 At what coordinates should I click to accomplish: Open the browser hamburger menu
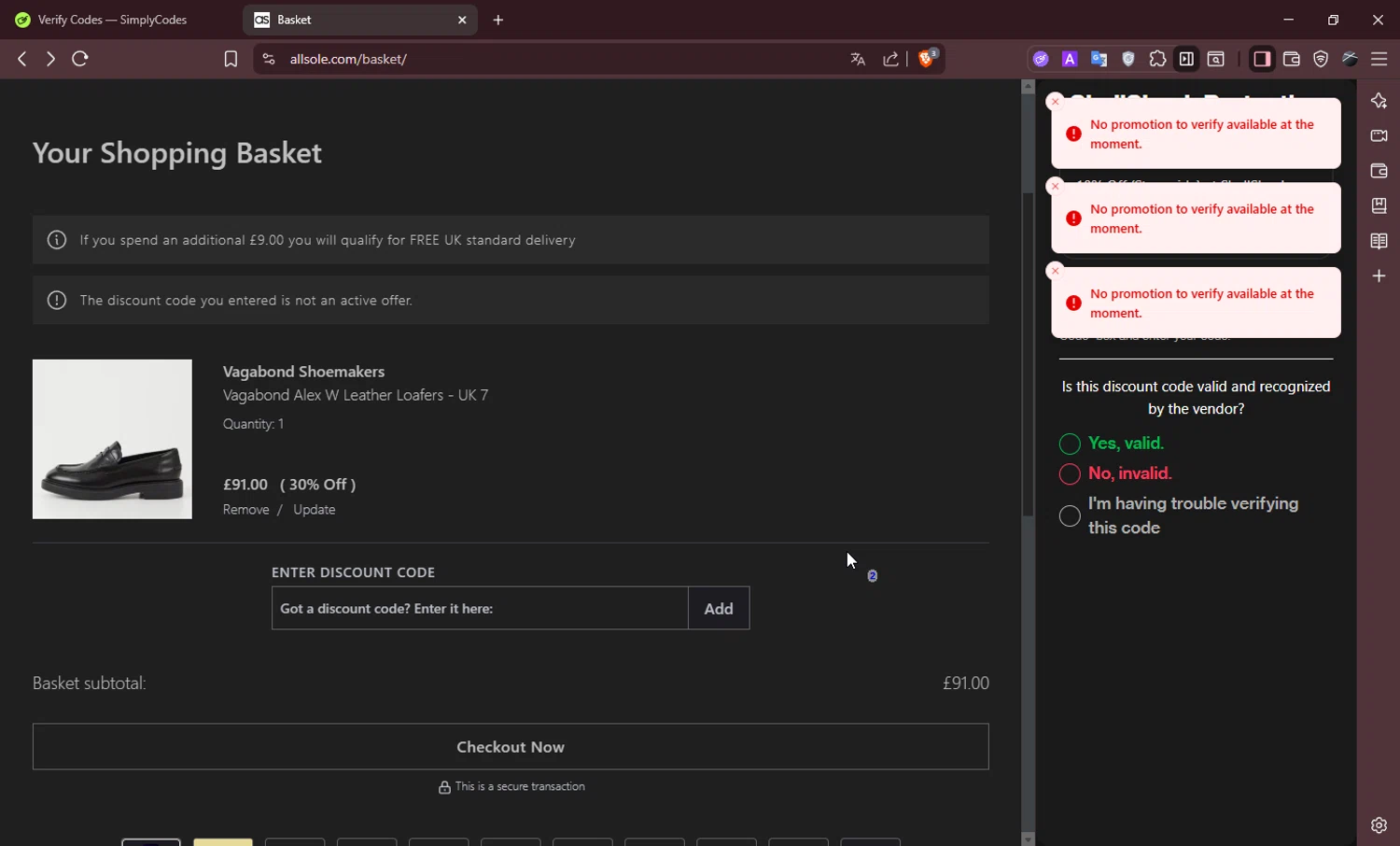coord(1379,59)
